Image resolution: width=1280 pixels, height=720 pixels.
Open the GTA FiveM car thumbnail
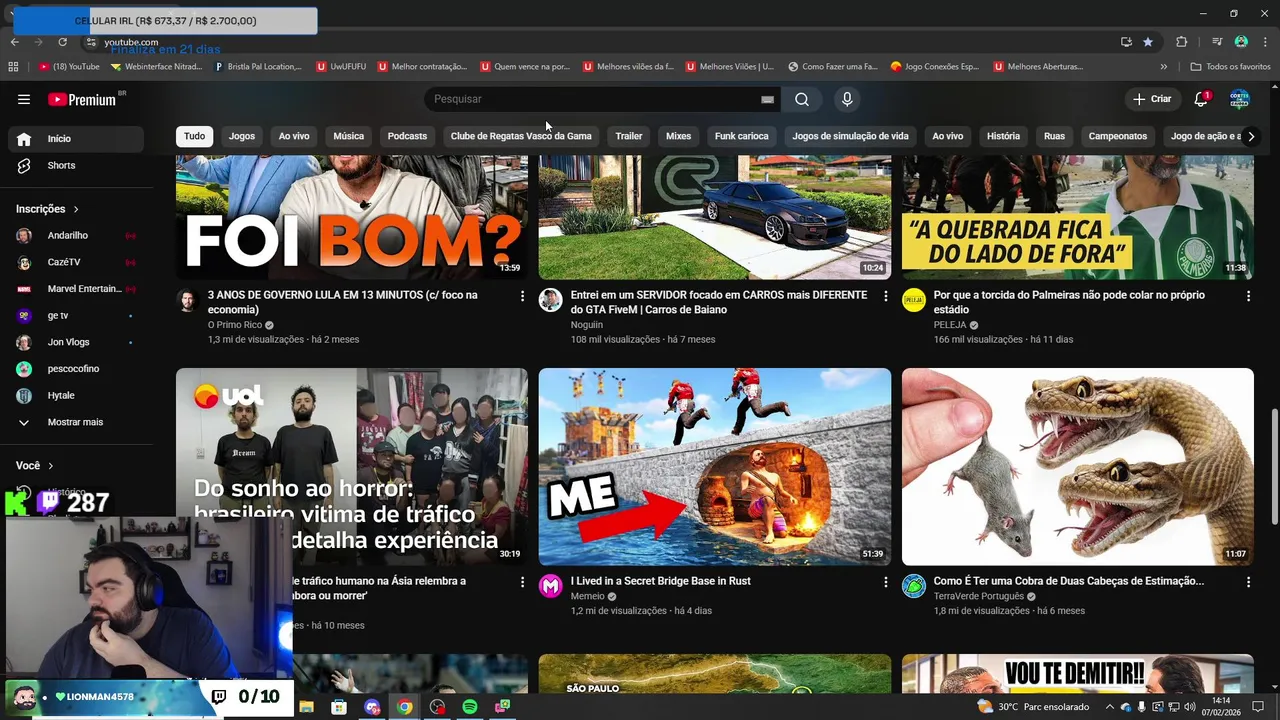(x=714, y=217)
